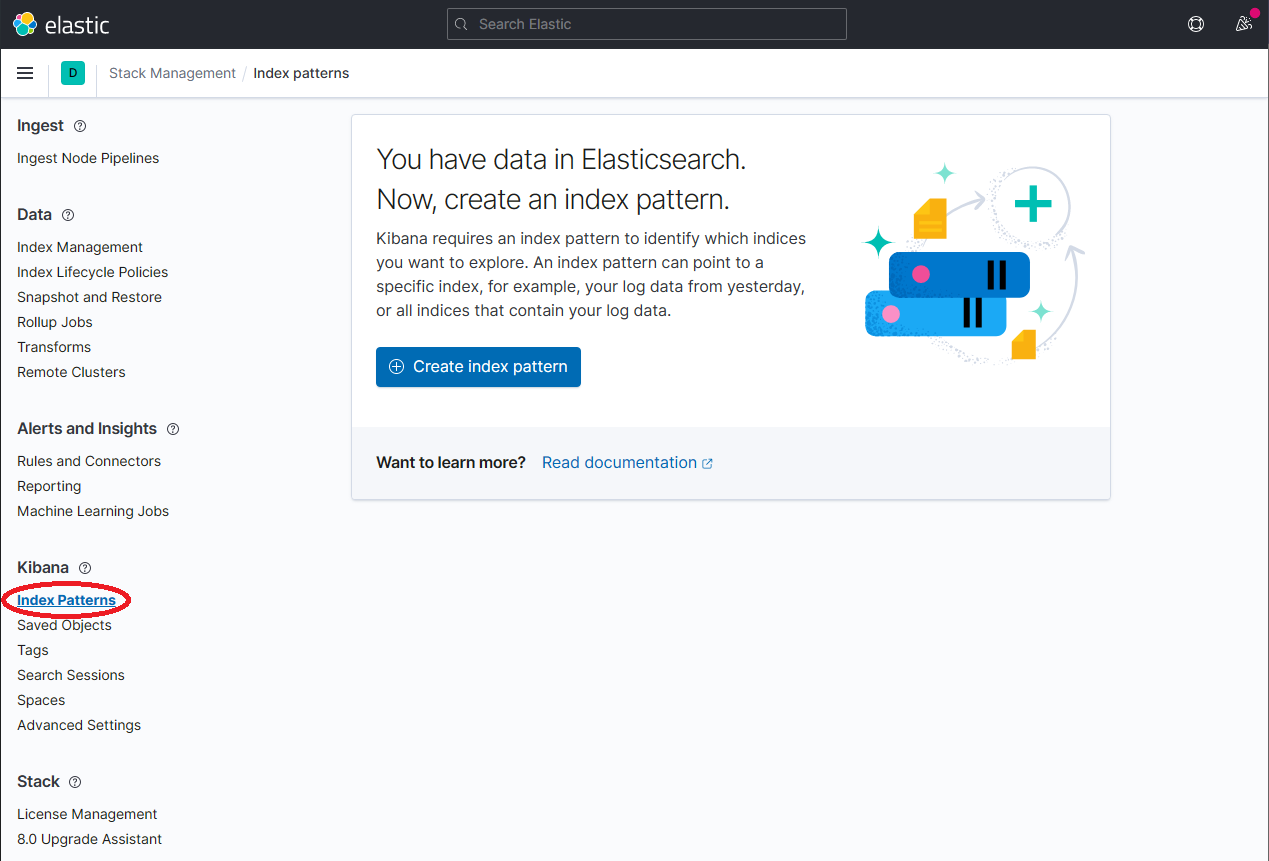Viewport: 1269px width, 861px height.
Task: Click the user profile icon with notification dot
Action: [x=1242, y=23]
